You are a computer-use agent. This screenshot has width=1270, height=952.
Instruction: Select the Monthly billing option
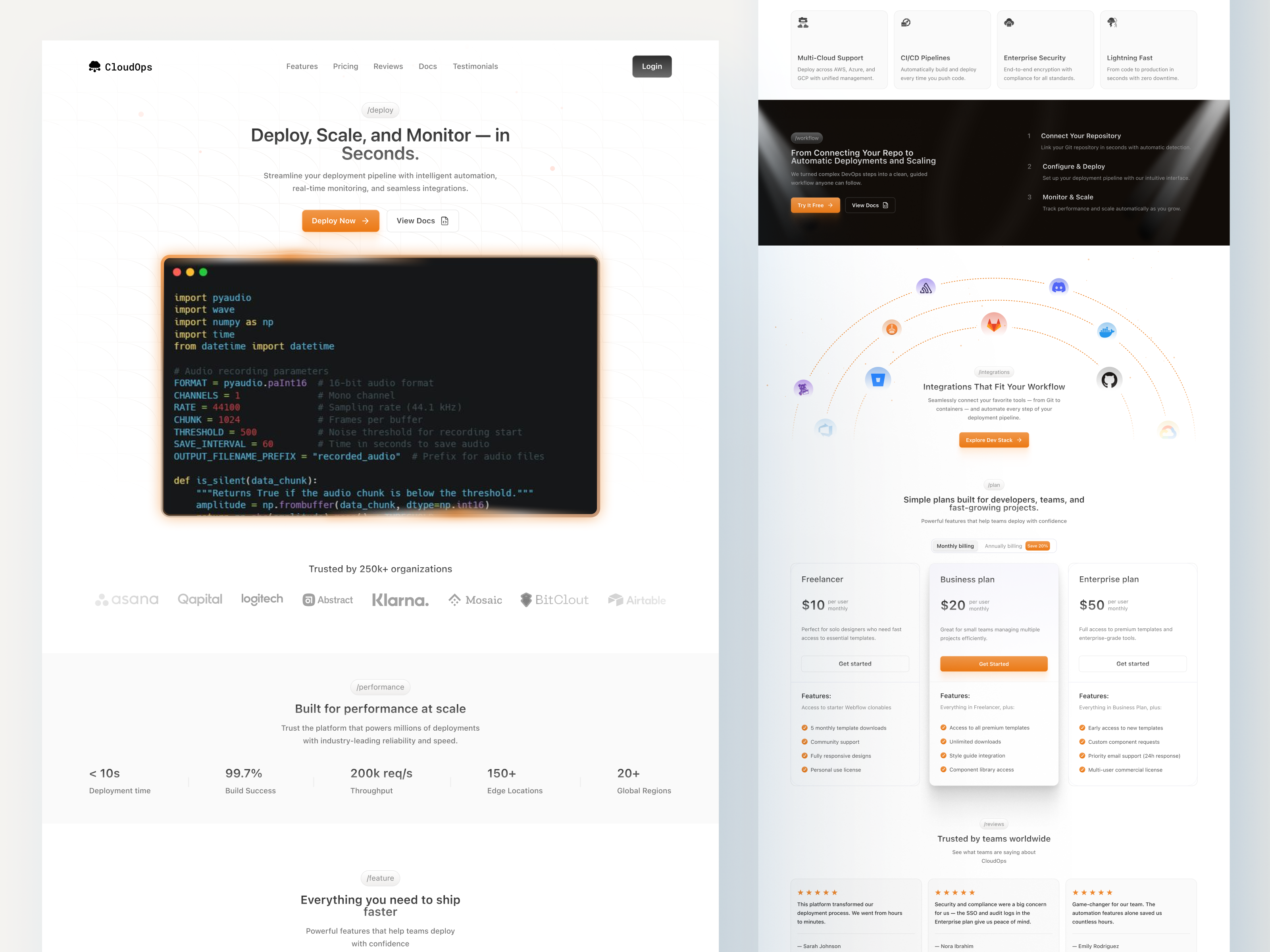[x=955, y=546]
